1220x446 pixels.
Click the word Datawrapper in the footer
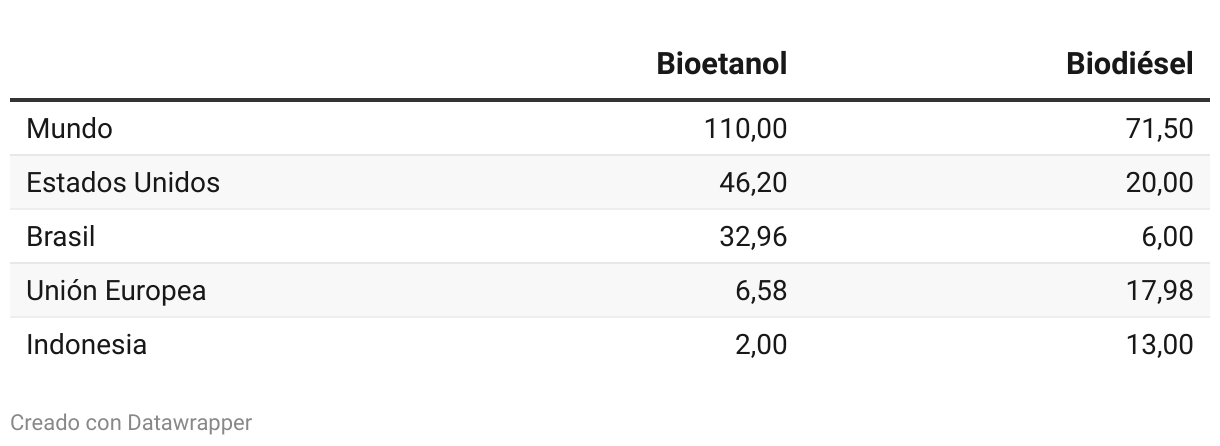pyautogui.click(x=190, y=423)
